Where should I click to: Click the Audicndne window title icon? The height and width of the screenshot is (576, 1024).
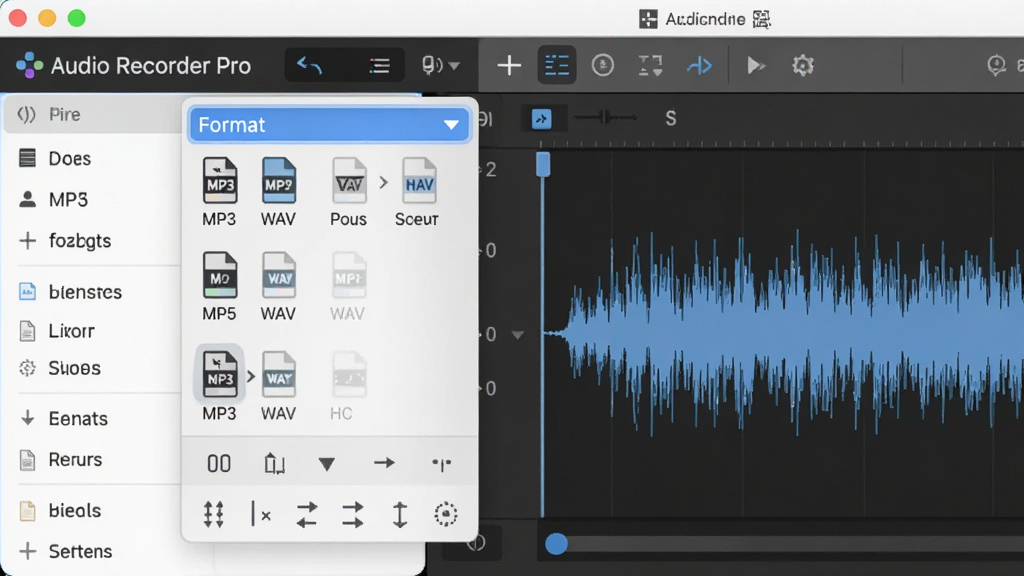pyautogui.click(x=648, y=19)
